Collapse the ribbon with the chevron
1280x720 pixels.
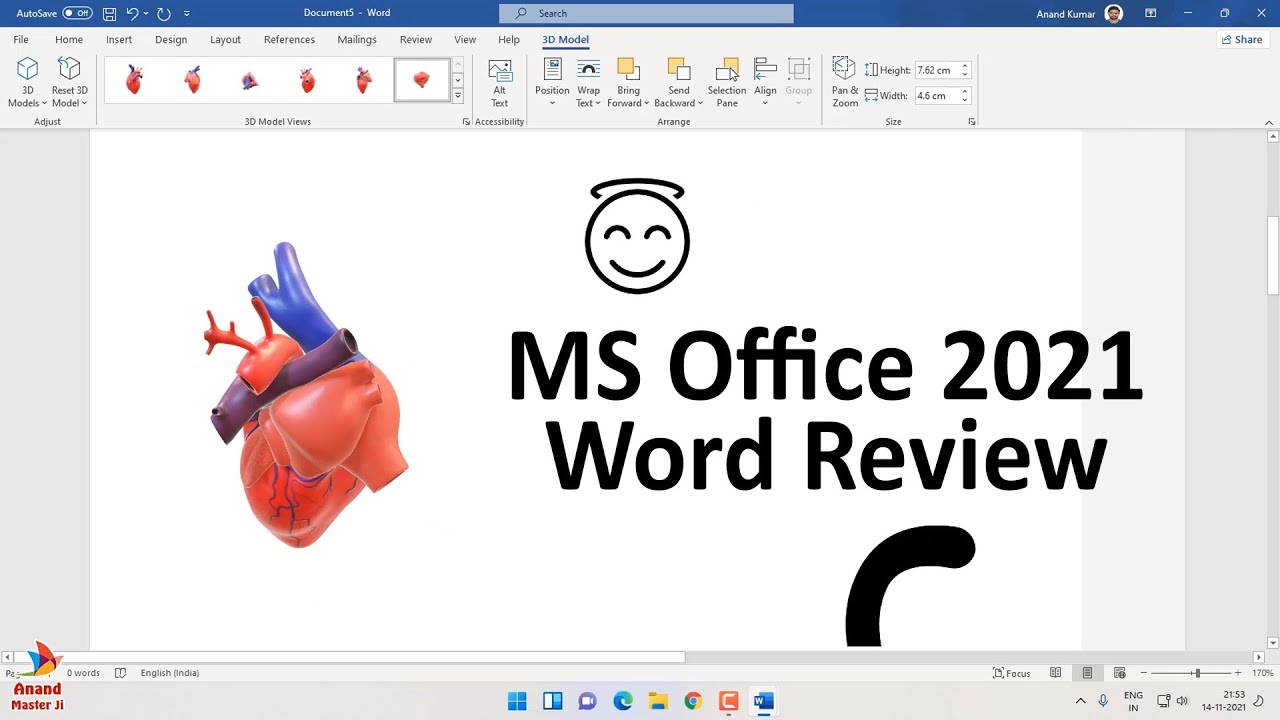(x=1270, y=122)
